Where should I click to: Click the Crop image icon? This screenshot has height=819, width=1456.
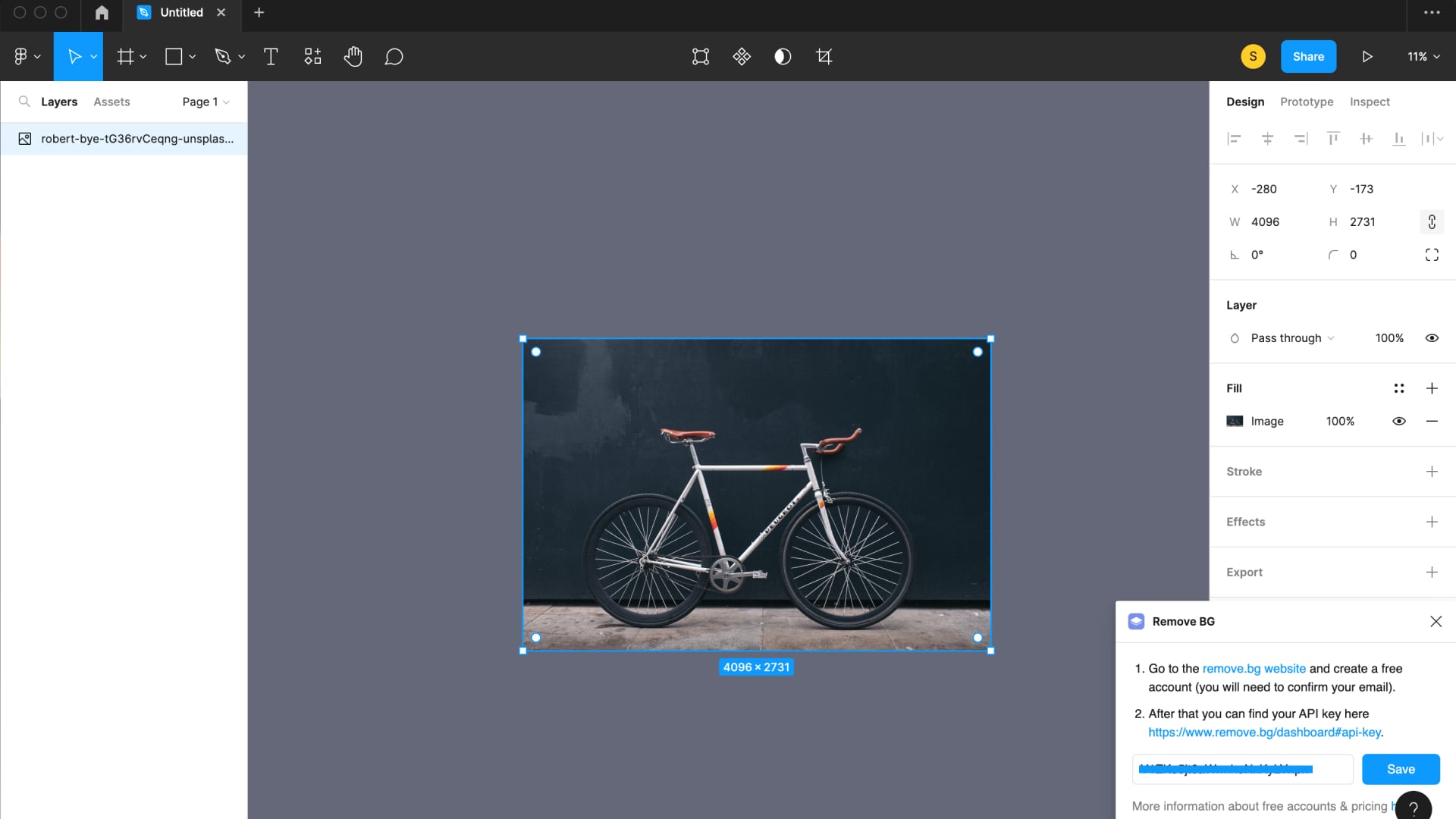[824, 57]
